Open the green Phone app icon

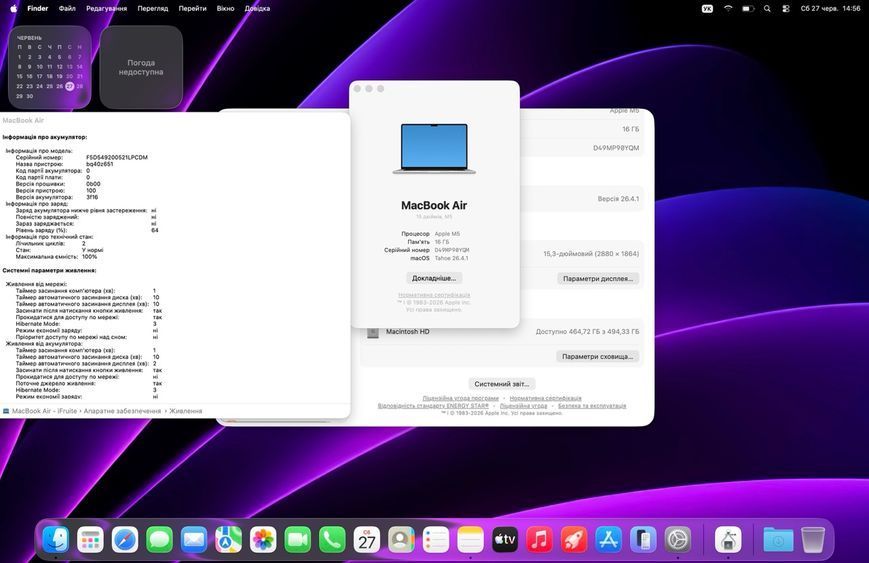tap(333, 539)
